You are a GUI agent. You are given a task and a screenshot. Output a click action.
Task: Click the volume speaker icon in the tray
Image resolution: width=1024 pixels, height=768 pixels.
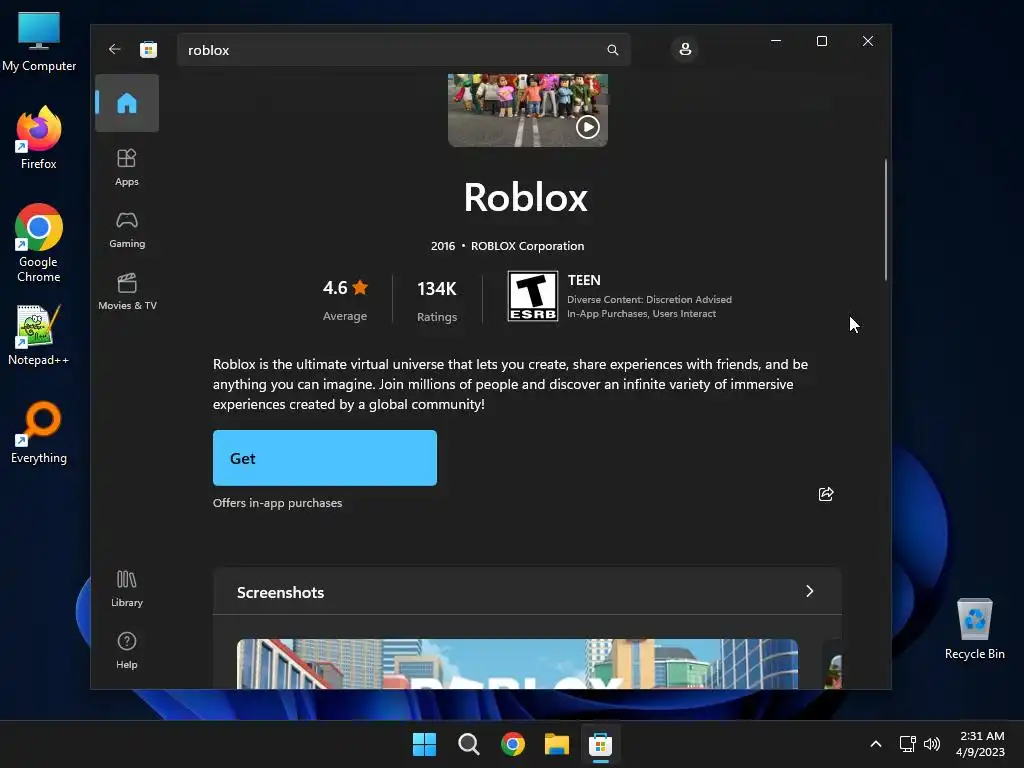point(932,744)
